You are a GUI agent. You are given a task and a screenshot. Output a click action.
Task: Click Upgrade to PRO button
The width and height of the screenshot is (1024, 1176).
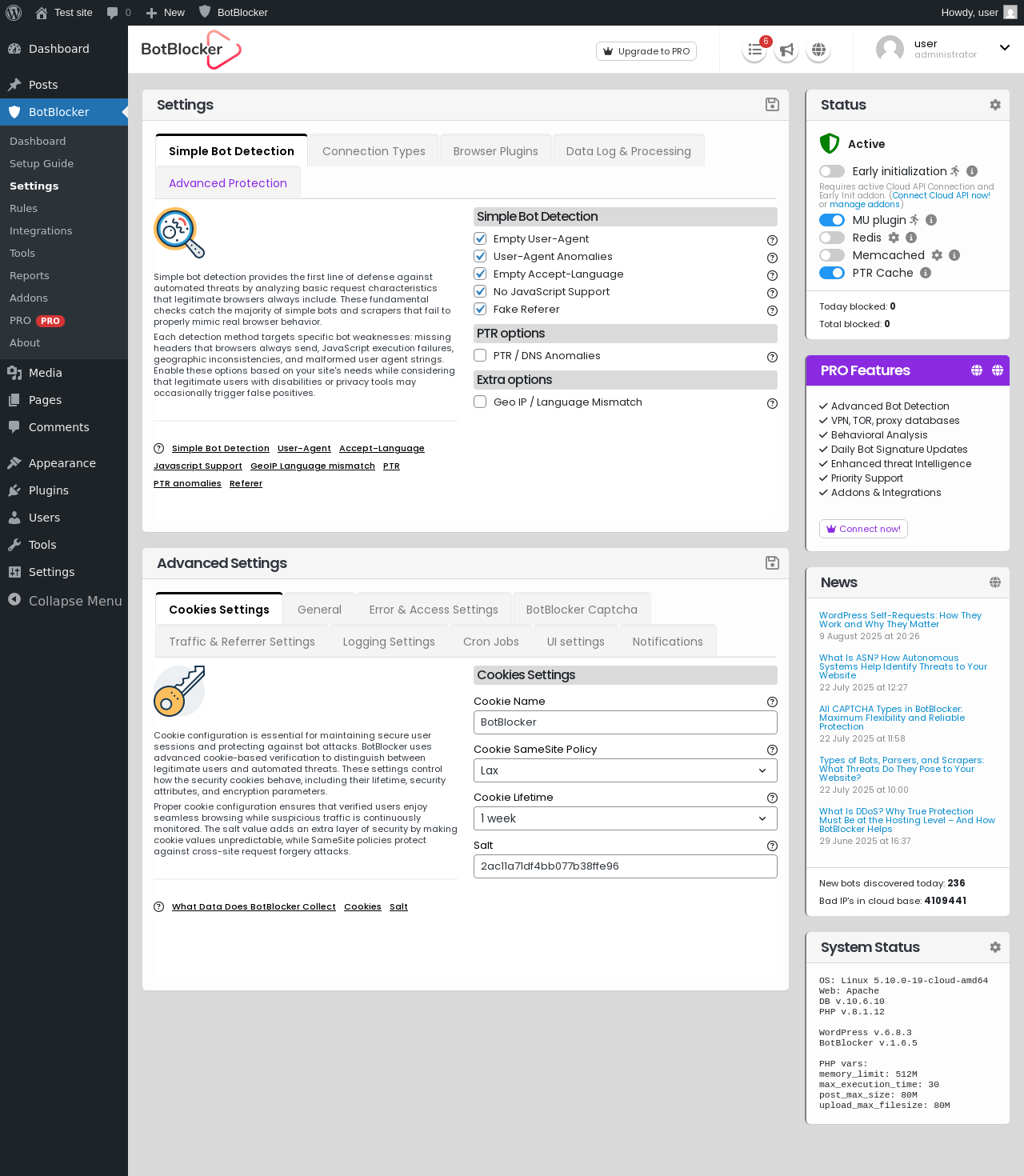[646, 51]
